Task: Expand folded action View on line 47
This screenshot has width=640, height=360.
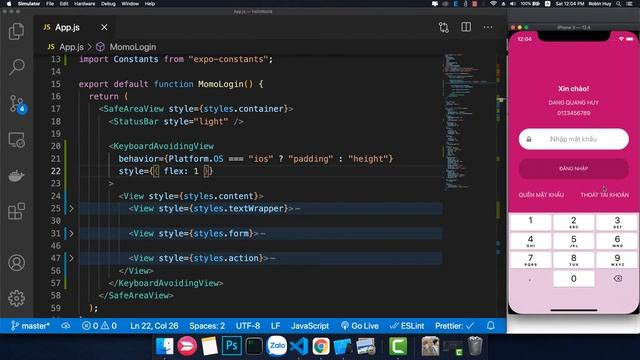Action: tap(71, 258)
